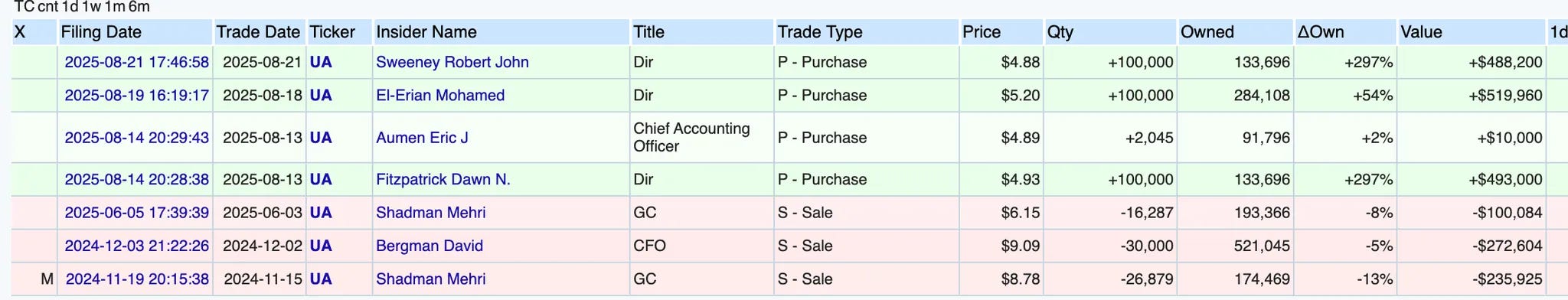Open the 2025-08-21 17:46:58 filing link
Screen dimensions: 1568x300
click(136, 62)
